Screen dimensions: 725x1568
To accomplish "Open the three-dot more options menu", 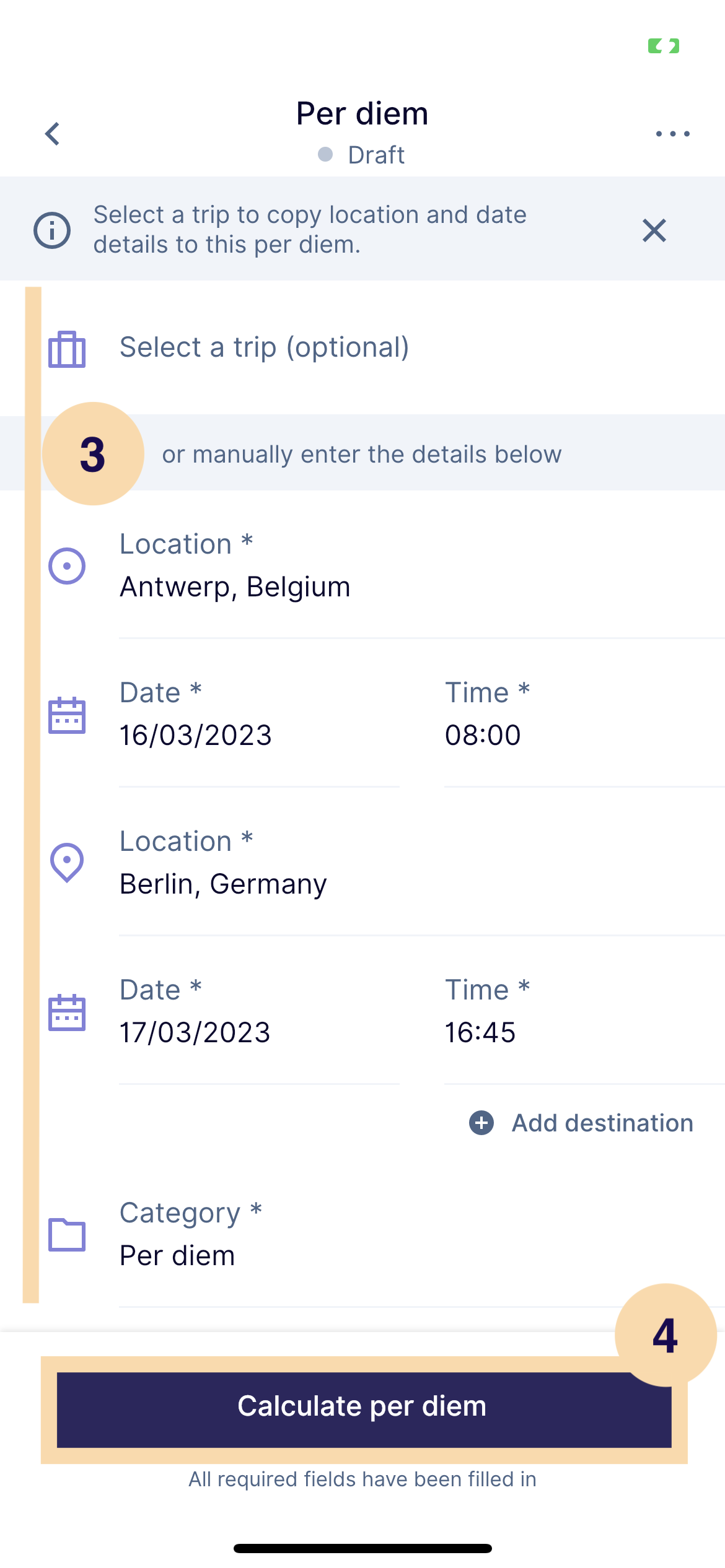I will tap(672, 134).
